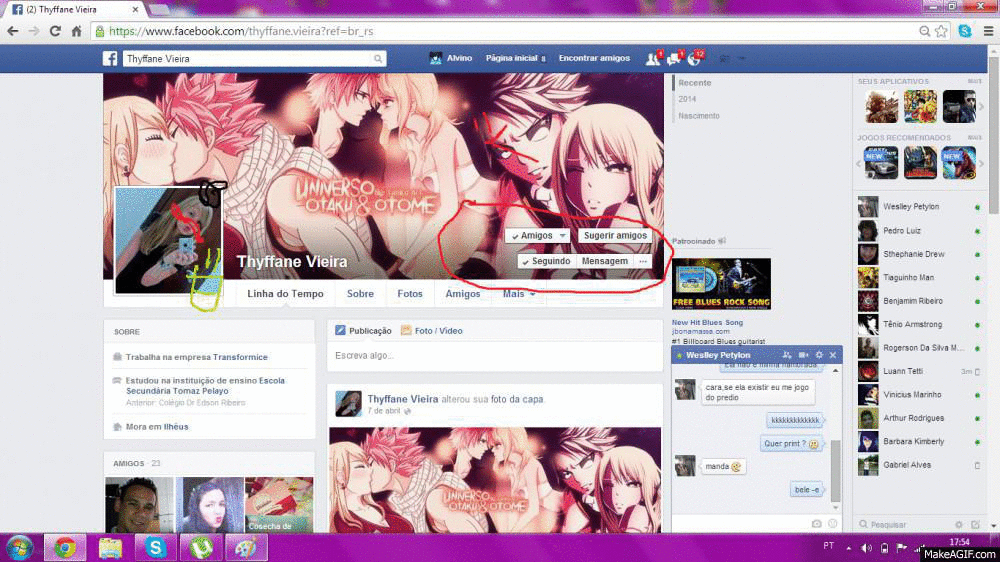Switch to the Sobre tab
The height and width of the screenshot is (562, 1000).
(360, 294)
